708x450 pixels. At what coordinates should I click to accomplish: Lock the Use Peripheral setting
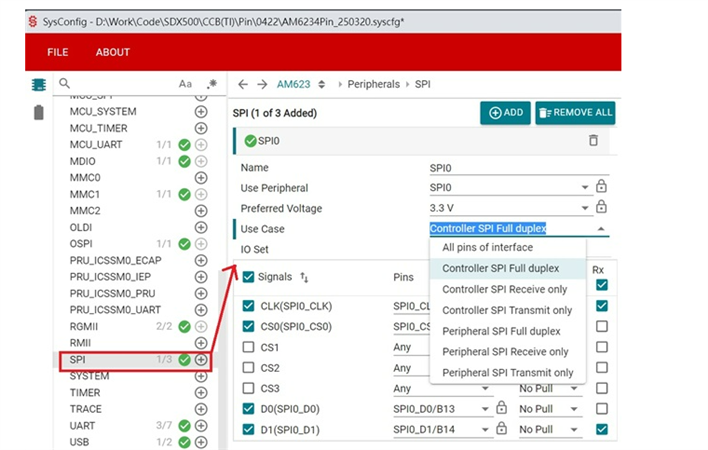tap(601, 186)
